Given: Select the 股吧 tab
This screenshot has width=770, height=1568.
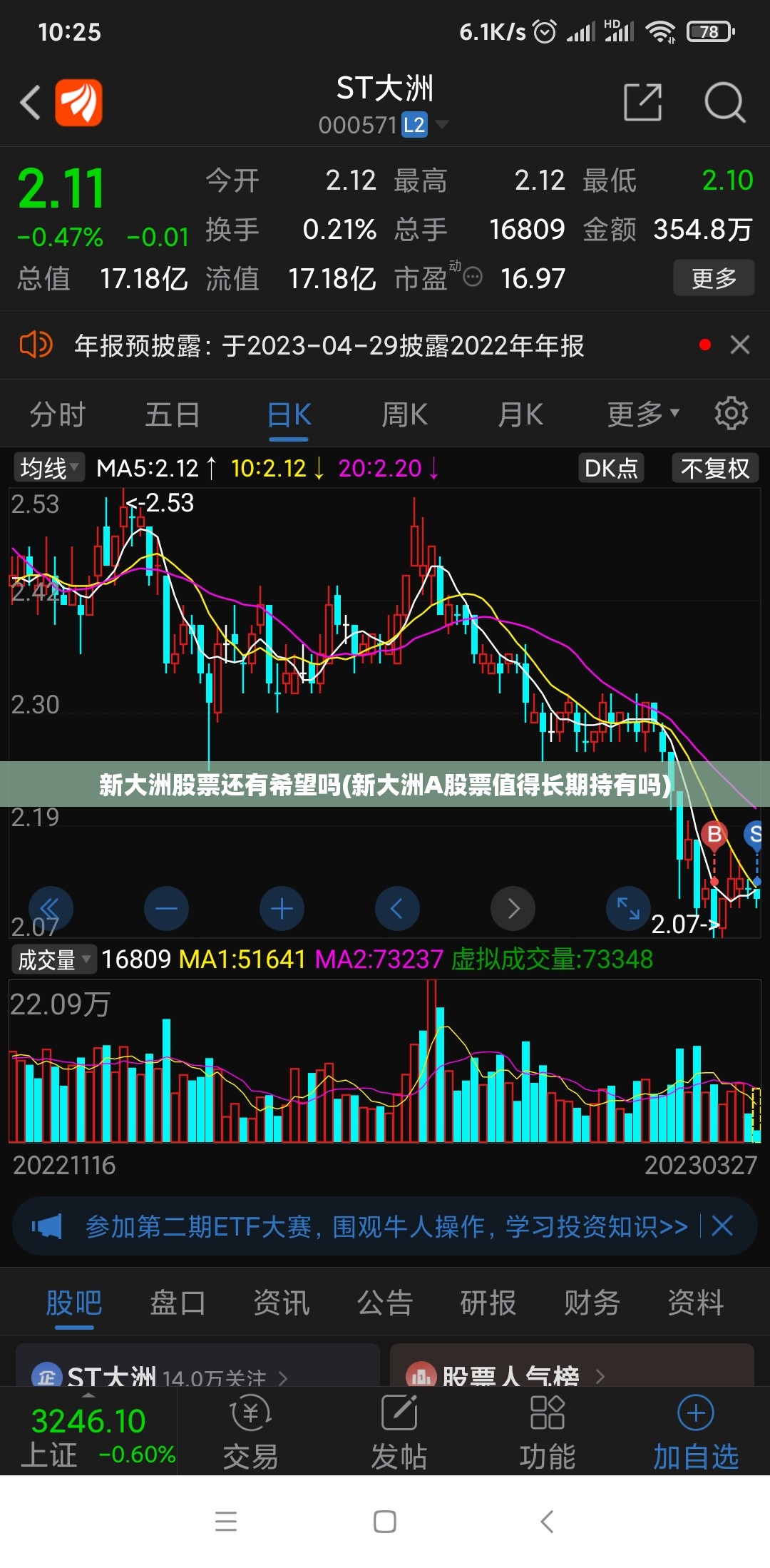Looking at the screenshot, I should 74,1303.
